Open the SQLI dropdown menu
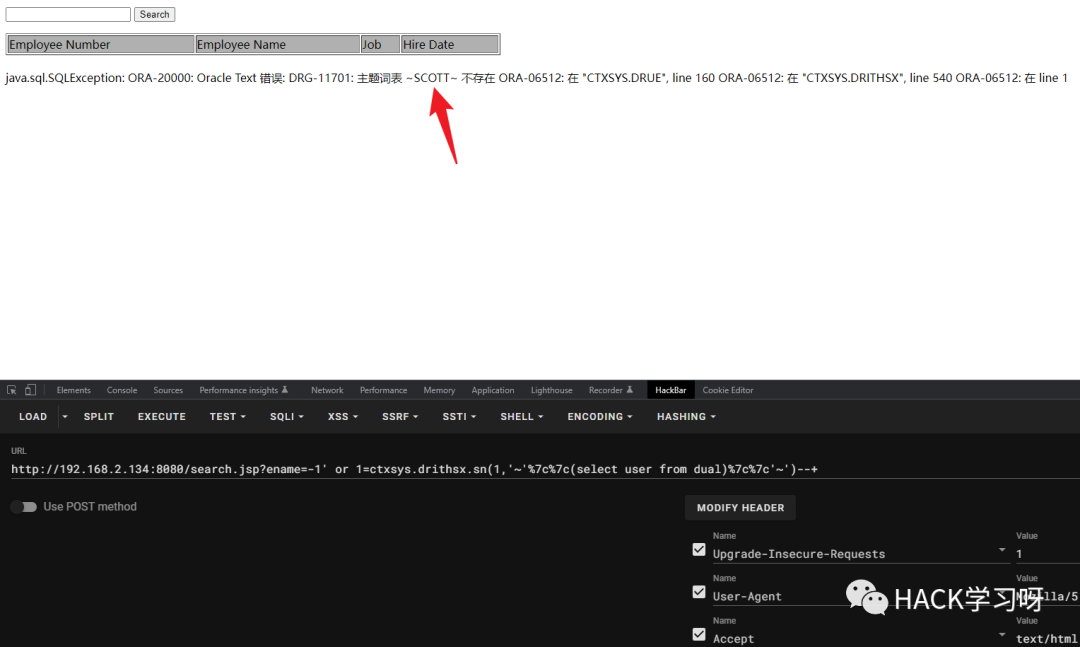Viewport: 1080px width, 647px height. [x=287, y=417]
